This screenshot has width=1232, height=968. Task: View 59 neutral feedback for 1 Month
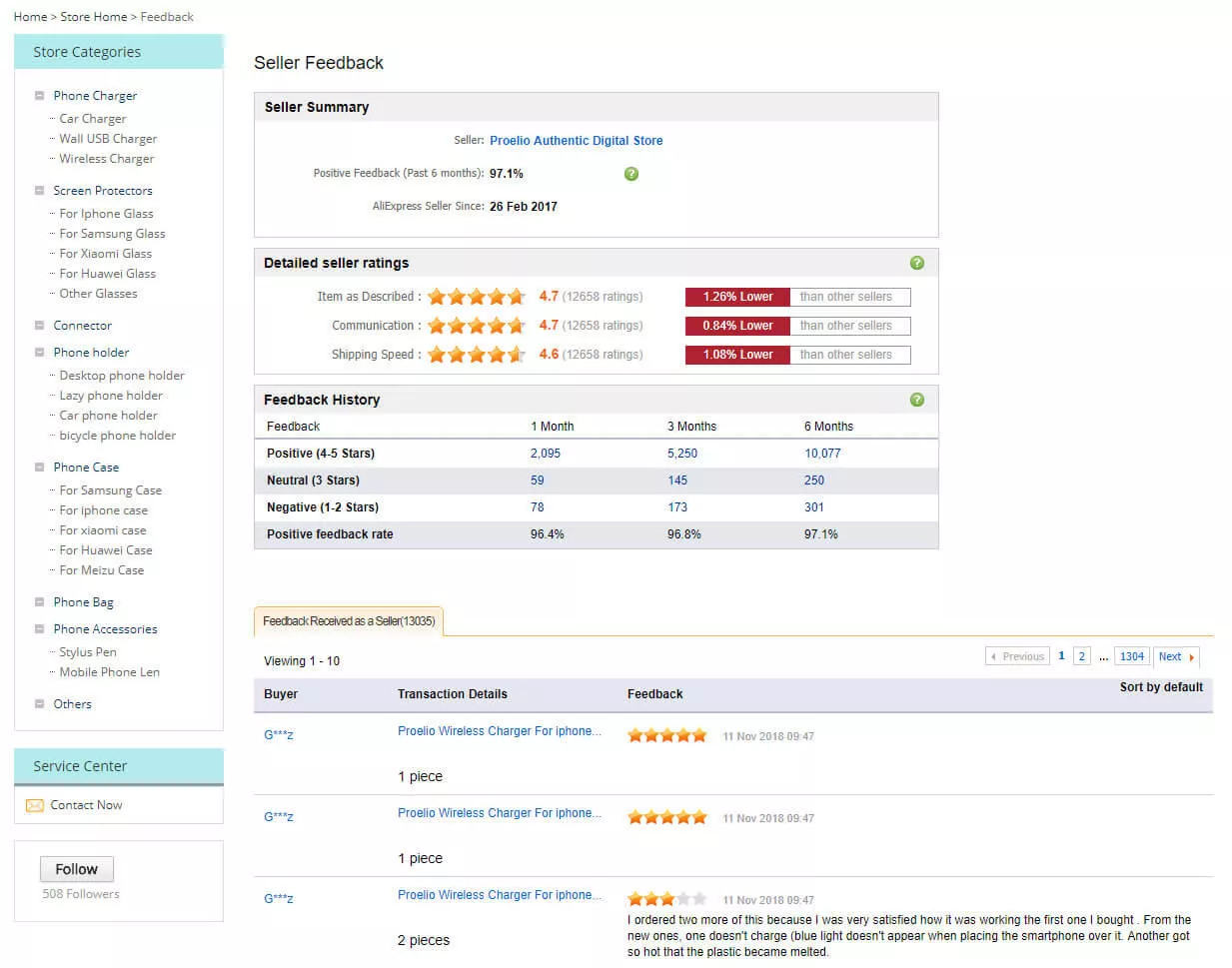[538, 481]
